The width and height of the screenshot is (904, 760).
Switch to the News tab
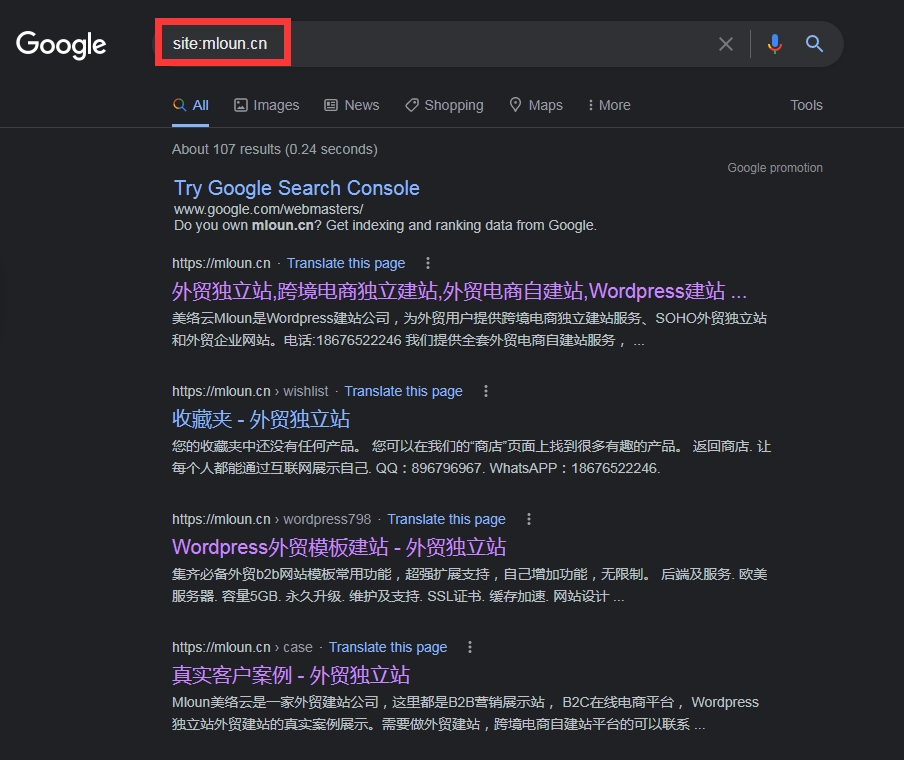click(x=352, y=105)
